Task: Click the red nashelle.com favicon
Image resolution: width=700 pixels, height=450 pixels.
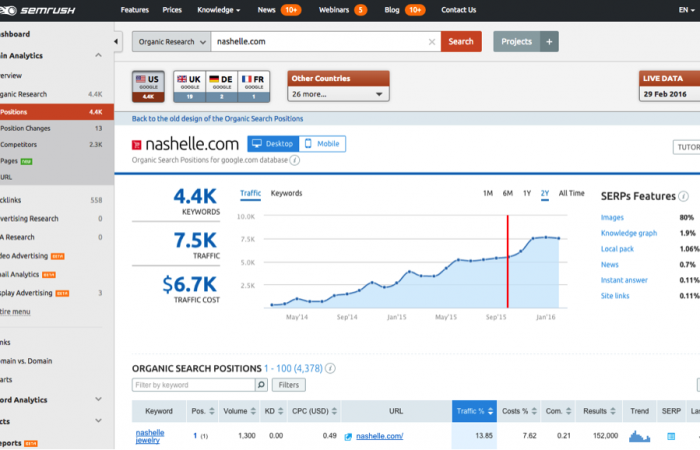Action: tap(137, 145)
